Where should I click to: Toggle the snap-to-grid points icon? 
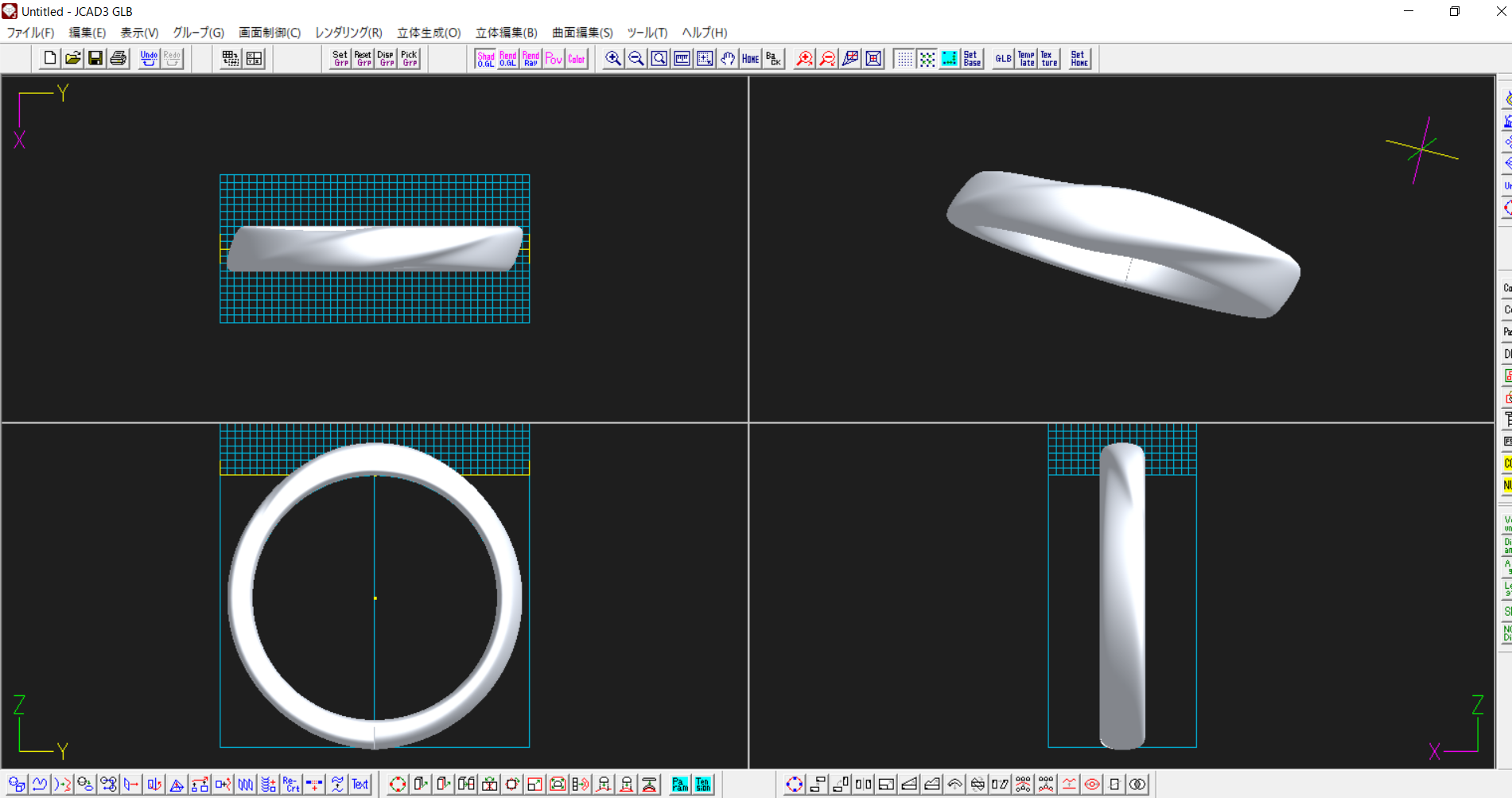(x=927, y=58)
